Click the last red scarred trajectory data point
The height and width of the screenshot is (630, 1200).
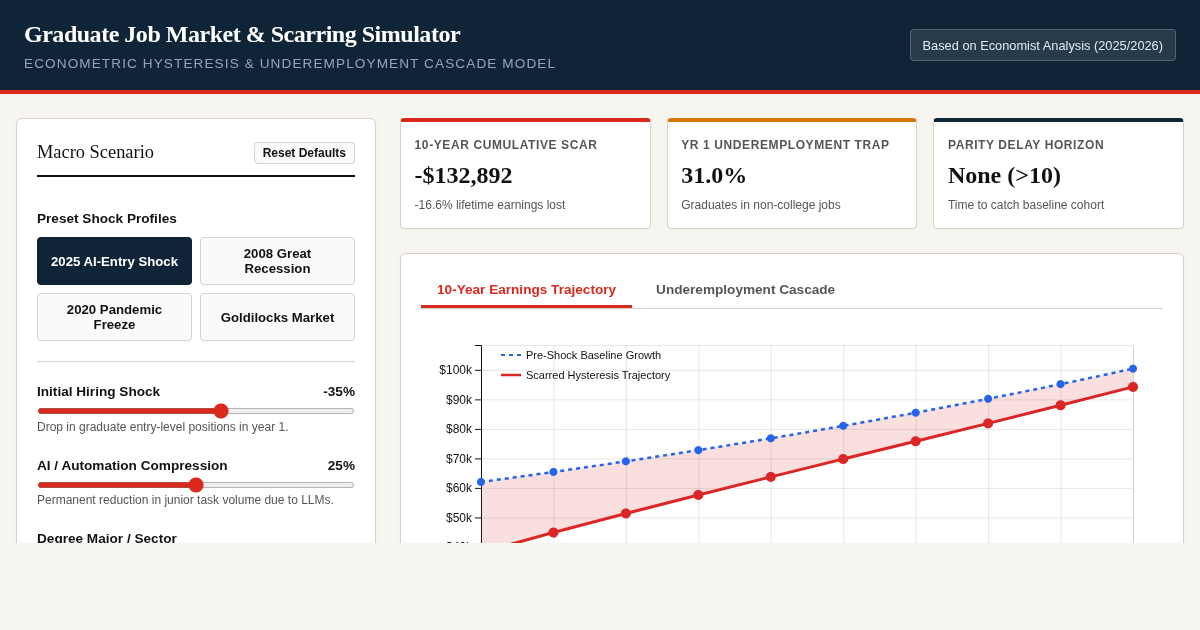coord(1133,387)
